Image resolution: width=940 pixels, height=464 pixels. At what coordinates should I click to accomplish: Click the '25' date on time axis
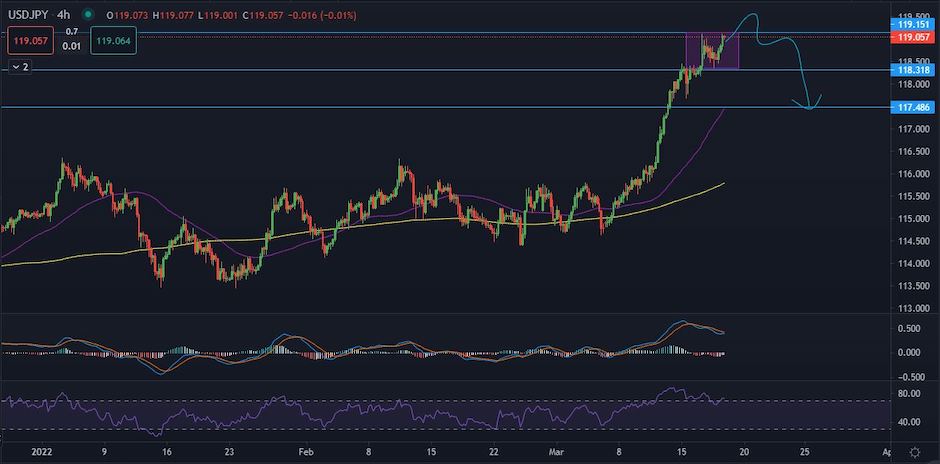coord(805,451)
